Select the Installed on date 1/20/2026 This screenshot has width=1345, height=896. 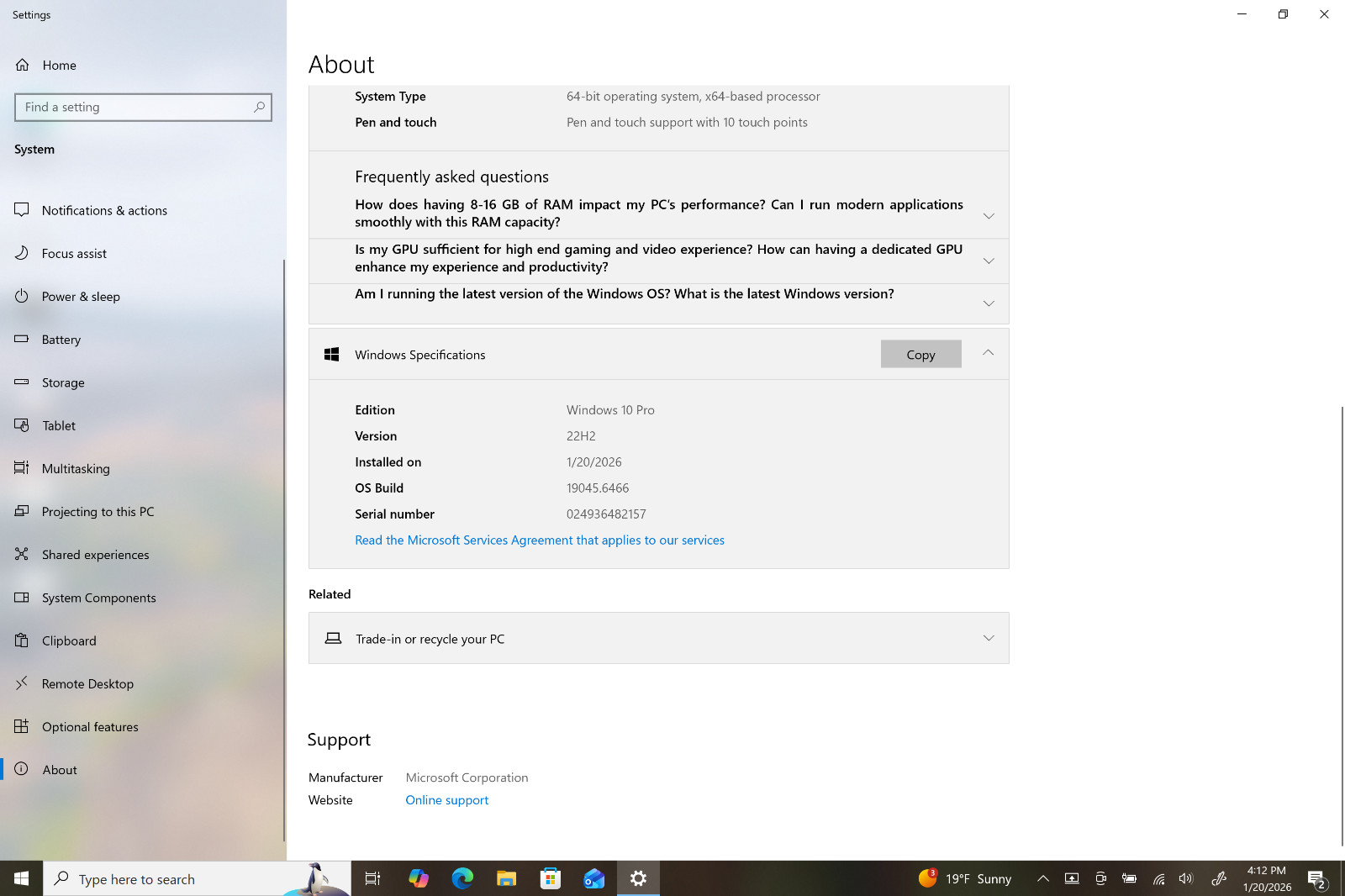point(594,461)
